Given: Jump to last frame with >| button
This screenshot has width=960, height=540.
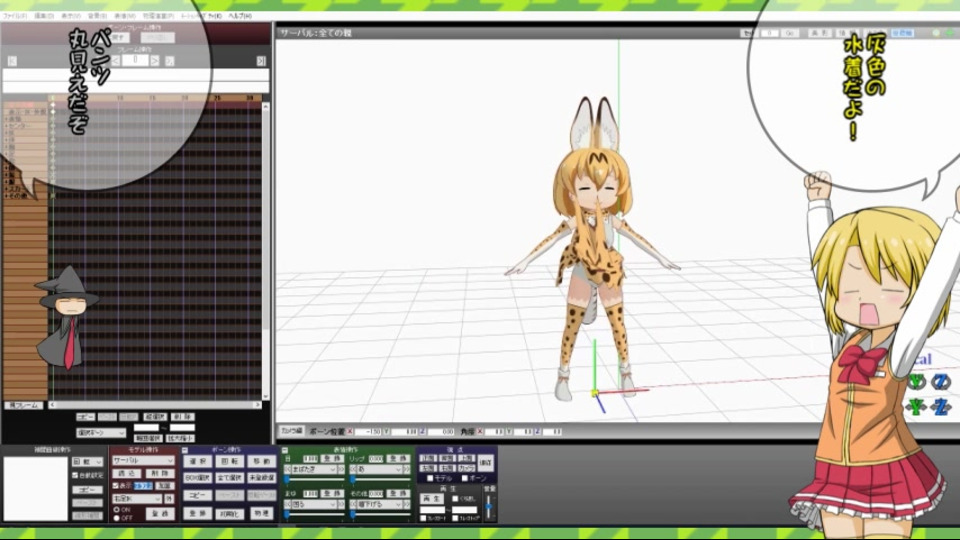Looking at the screenshot, I should (261, 61).
